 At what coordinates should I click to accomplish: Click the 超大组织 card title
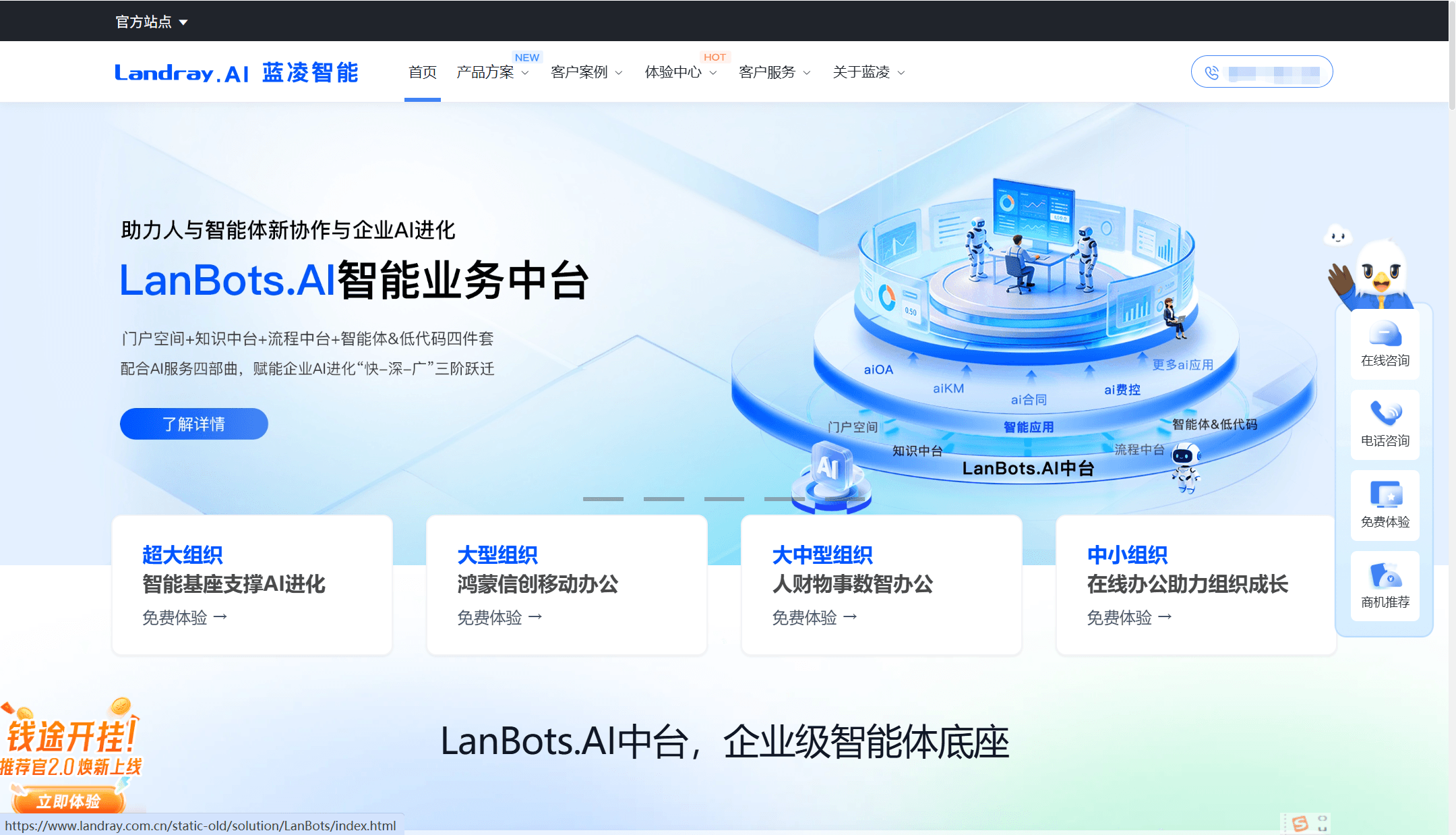point(183,555)
